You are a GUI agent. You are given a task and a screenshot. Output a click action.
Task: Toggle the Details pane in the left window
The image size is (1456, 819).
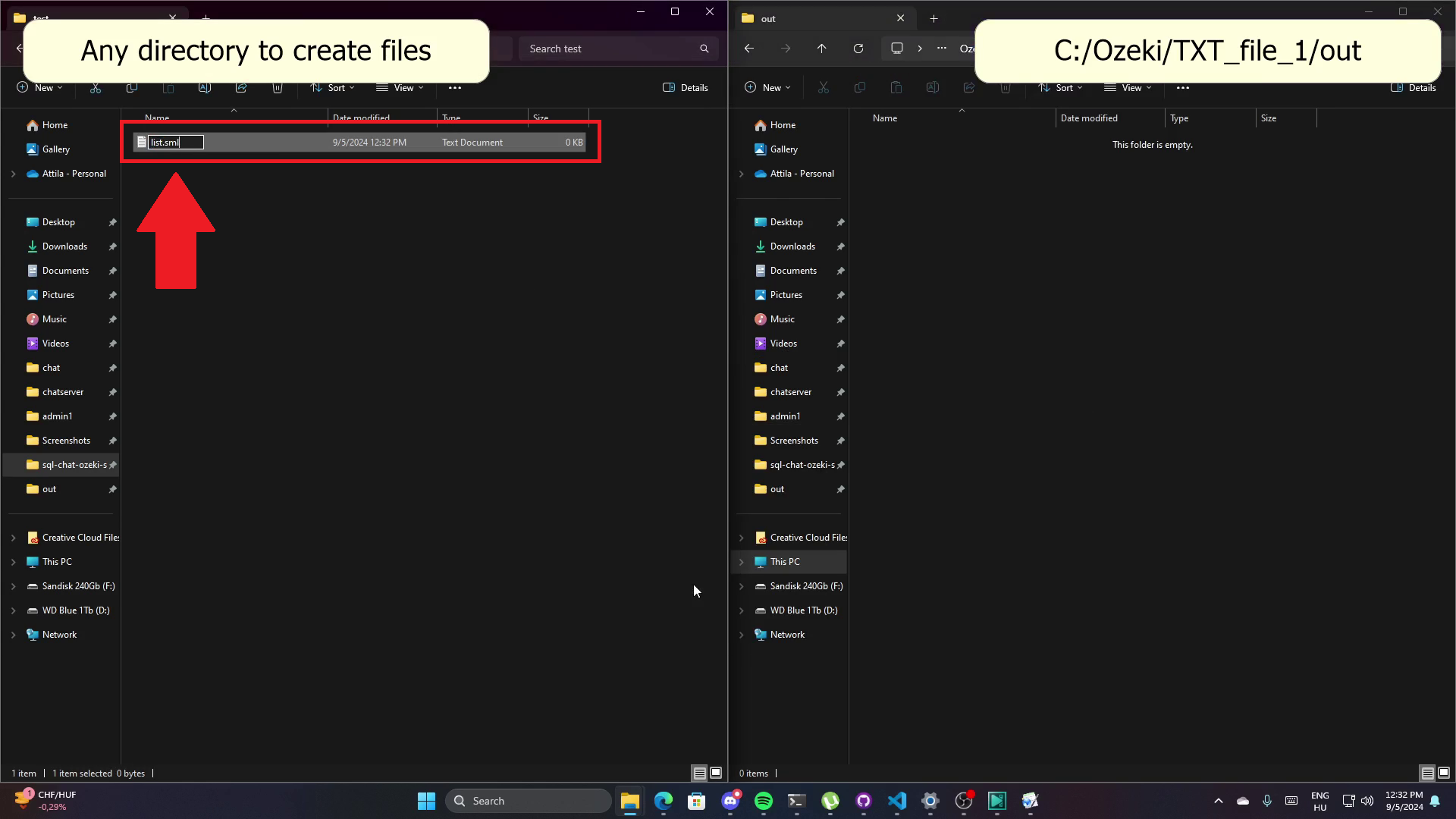[x=686, y=88]
